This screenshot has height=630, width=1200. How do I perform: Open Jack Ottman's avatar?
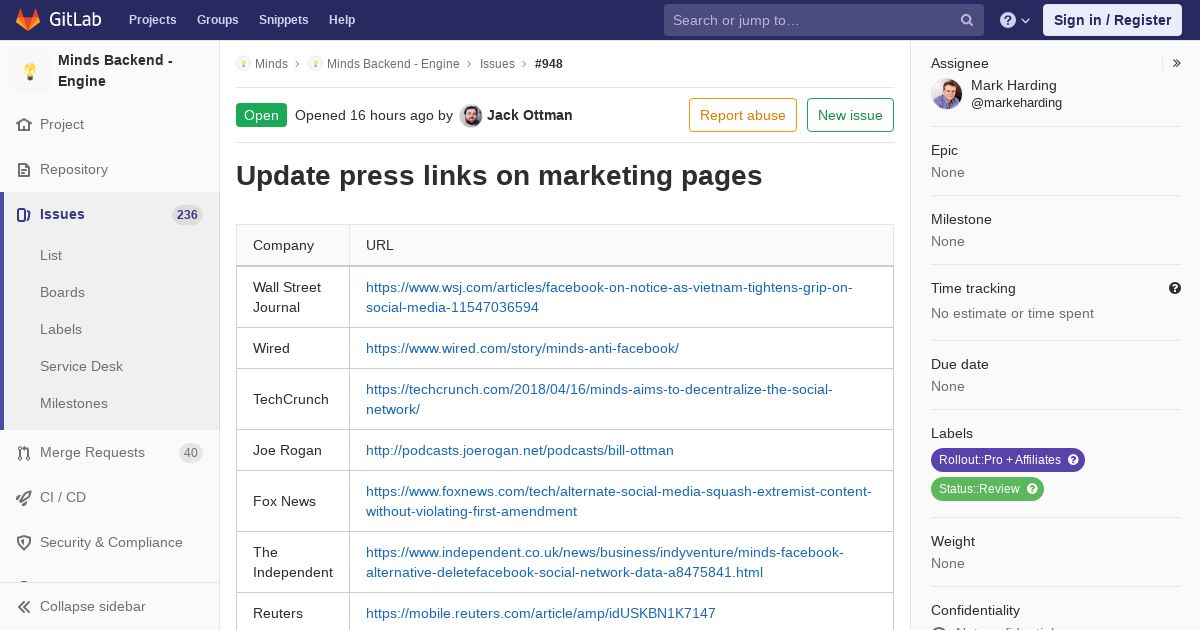coord(471,116)
